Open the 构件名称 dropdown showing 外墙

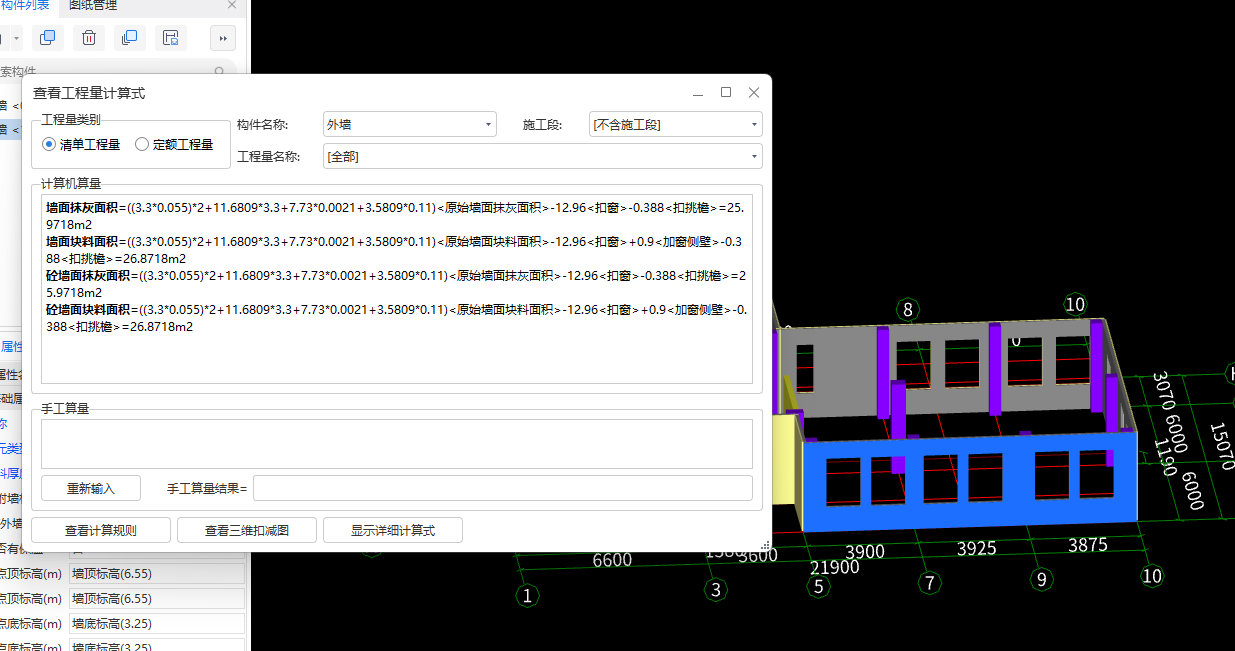(x=409, y=125)
